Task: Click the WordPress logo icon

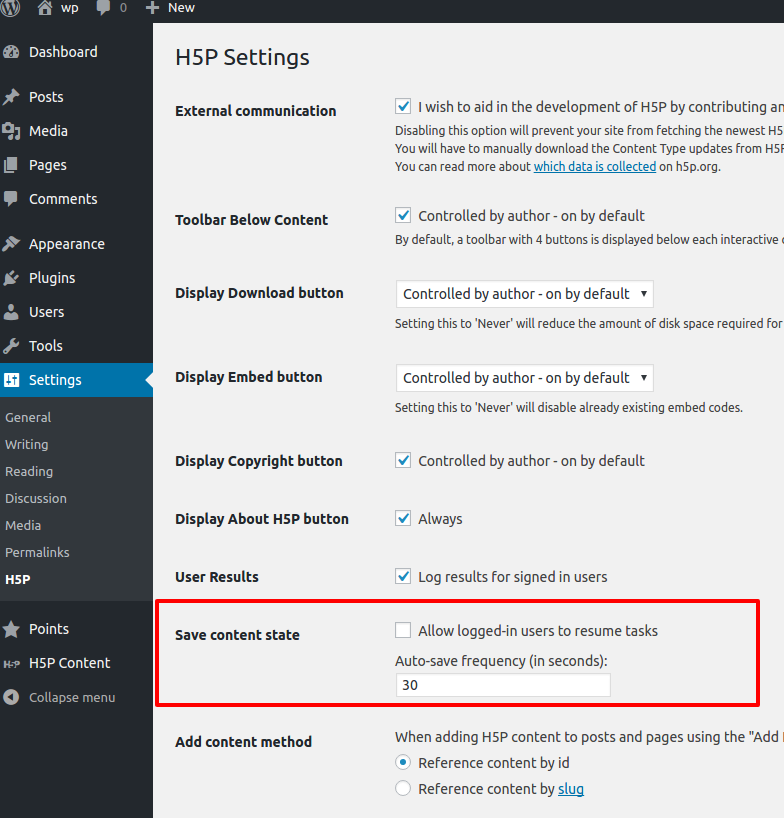Action: pos(10,7)
